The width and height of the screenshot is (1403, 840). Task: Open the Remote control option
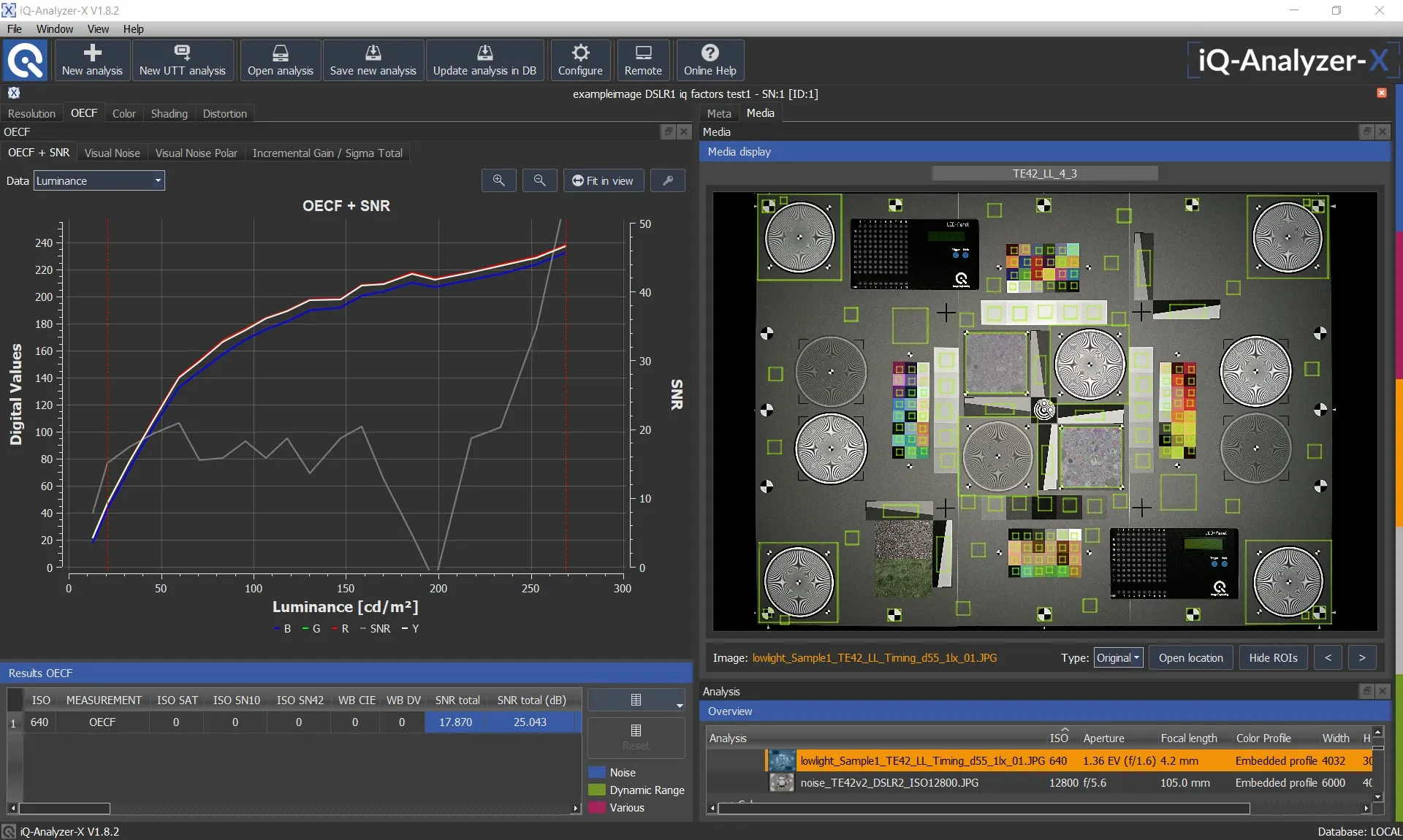click(643, 60)
